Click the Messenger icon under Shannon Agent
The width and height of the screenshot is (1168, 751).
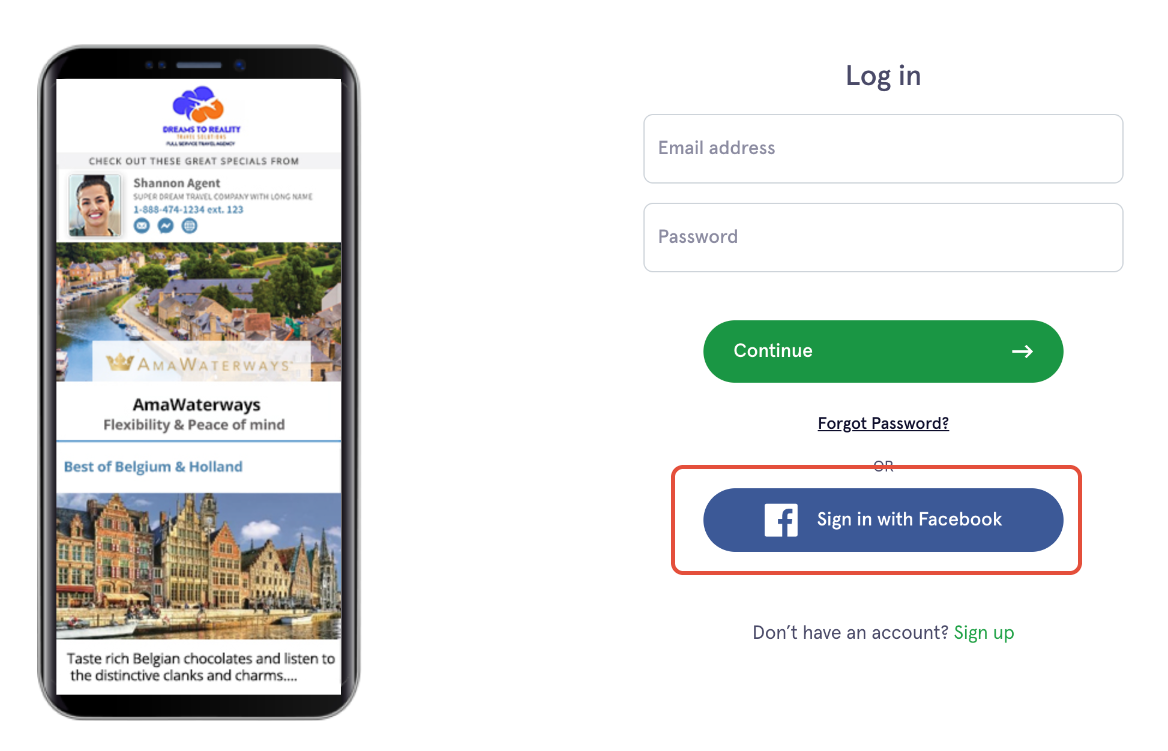(165, 226)
